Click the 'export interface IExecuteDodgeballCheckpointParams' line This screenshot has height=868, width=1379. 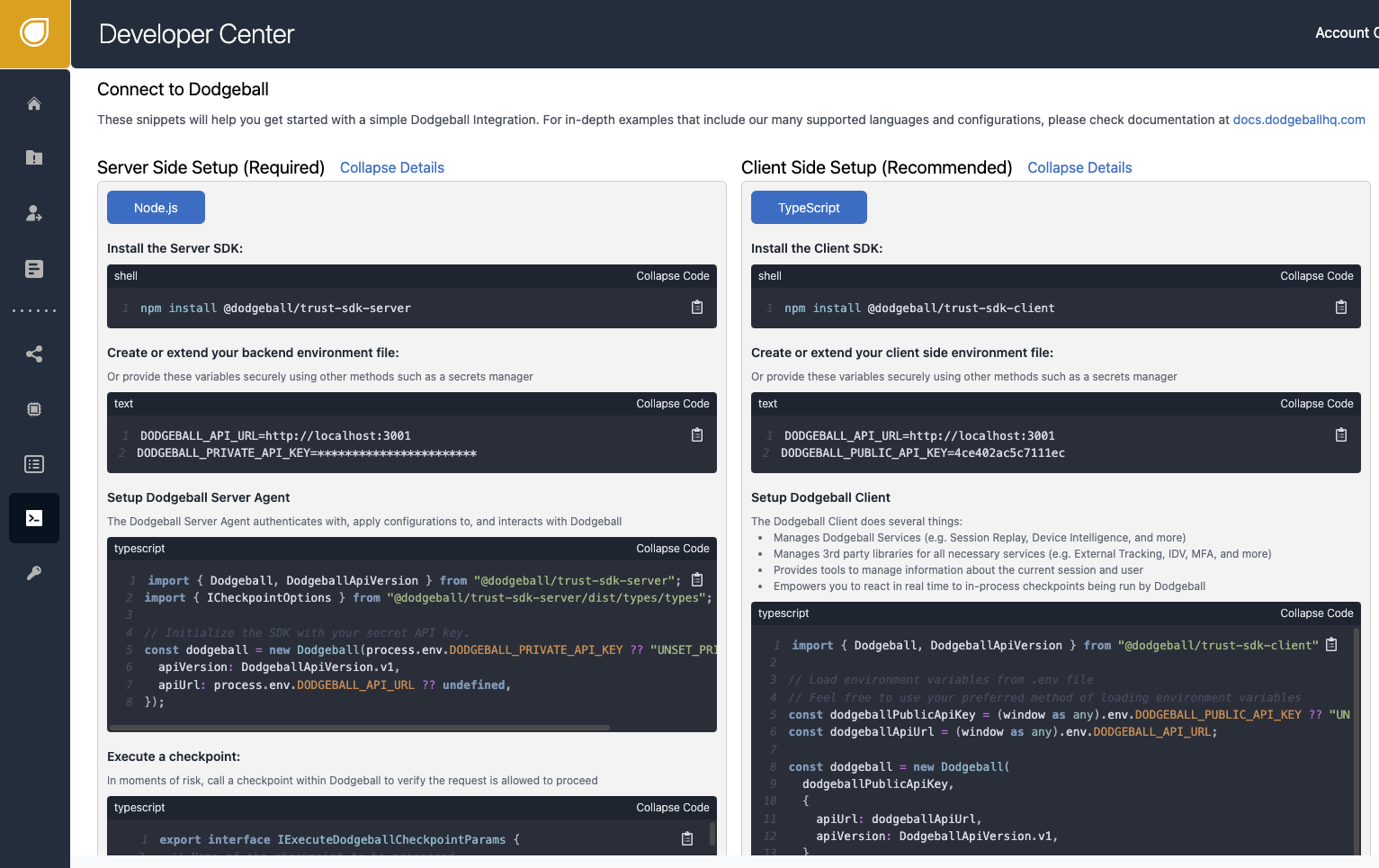click(x=339, y=839)
